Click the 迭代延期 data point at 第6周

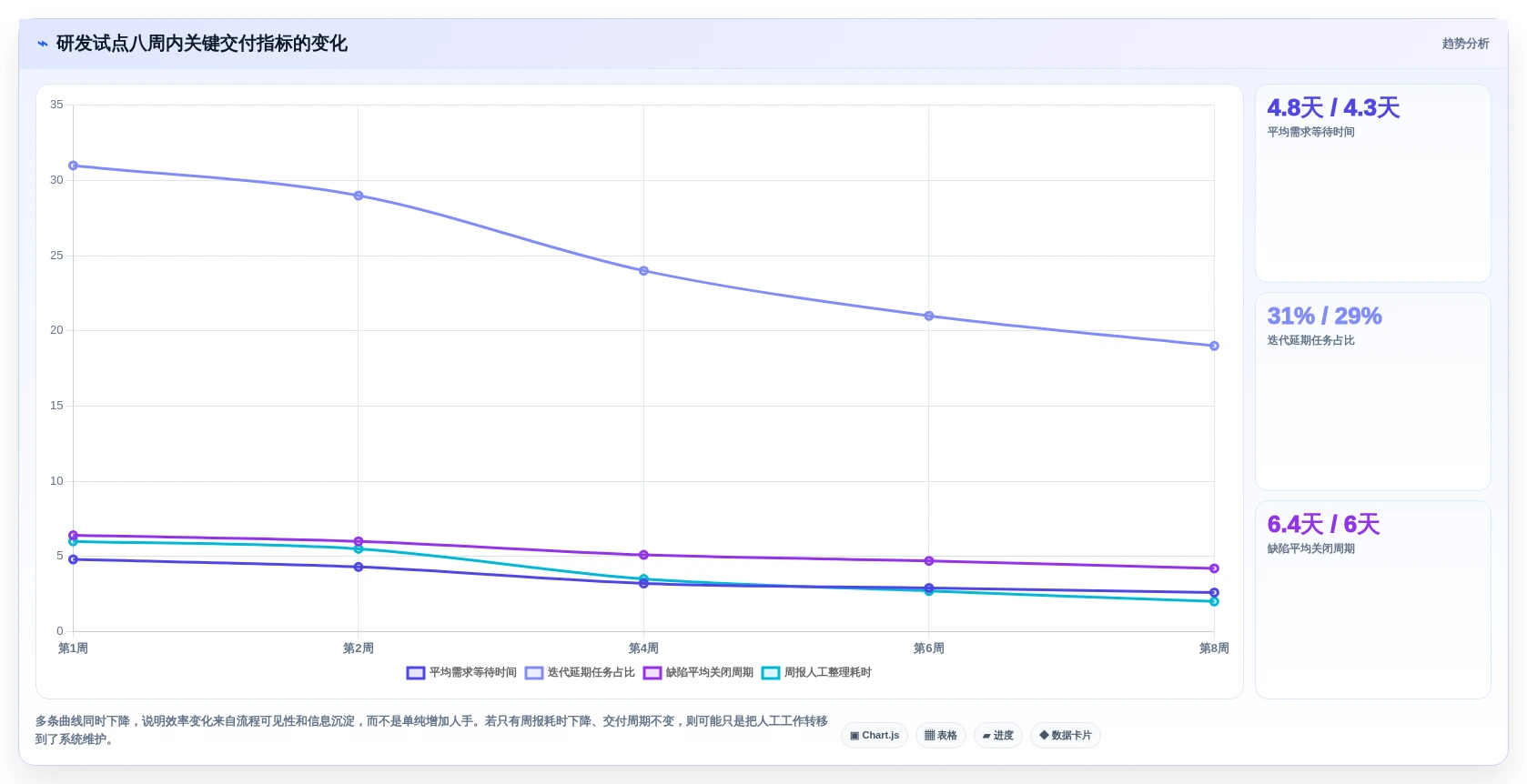coord(929,316)
